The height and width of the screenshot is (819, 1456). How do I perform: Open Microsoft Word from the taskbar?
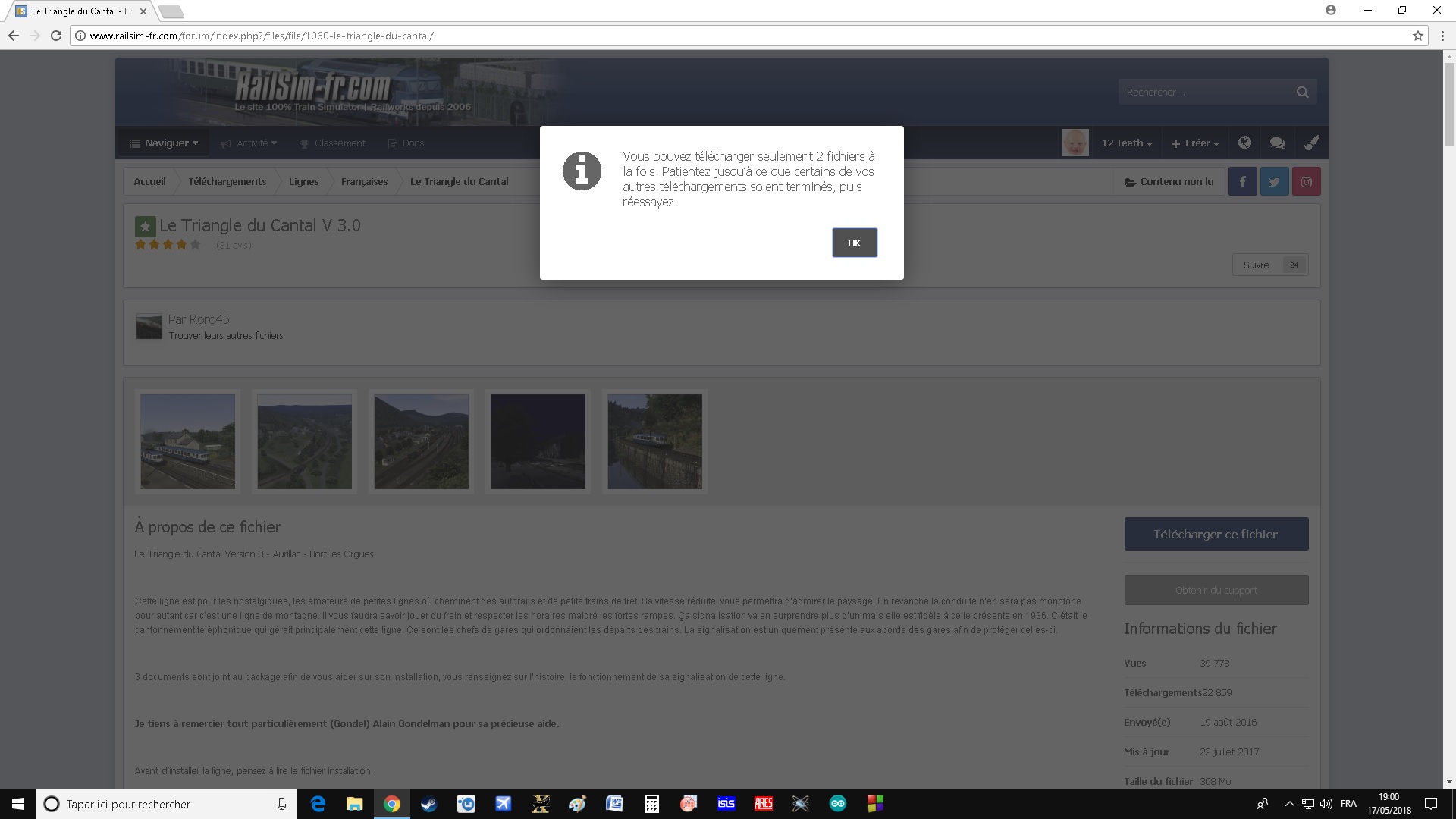tap(614, 804)
